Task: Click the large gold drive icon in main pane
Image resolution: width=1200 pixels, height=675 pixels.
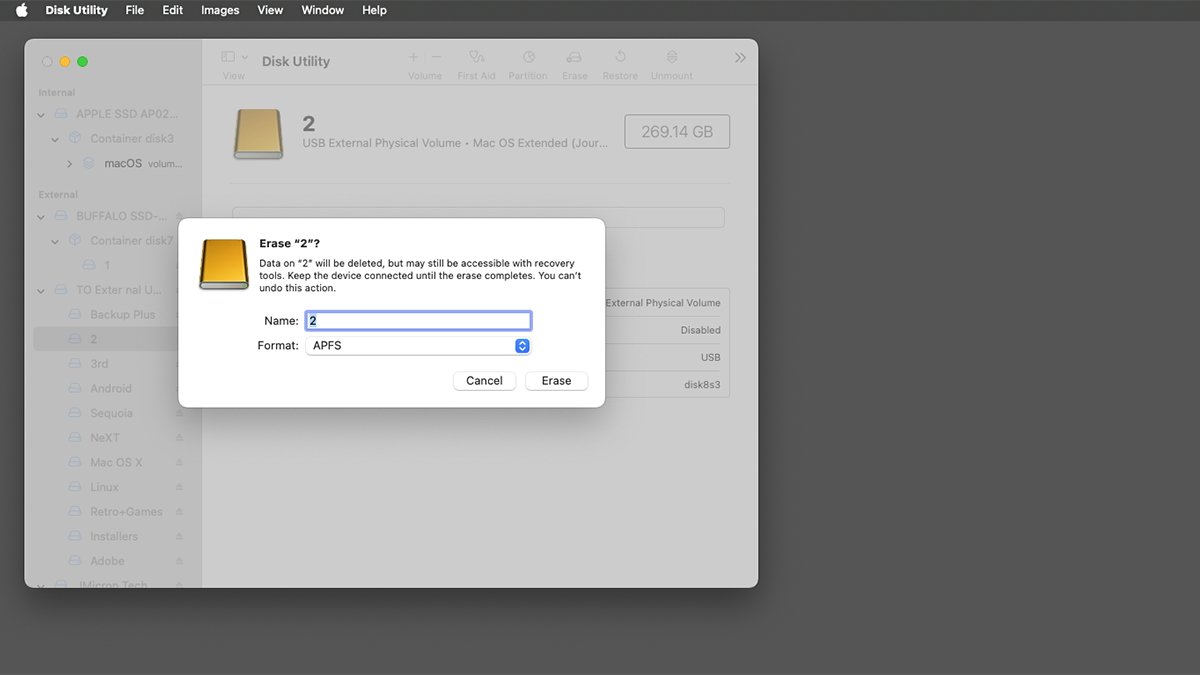Action: 258,134
